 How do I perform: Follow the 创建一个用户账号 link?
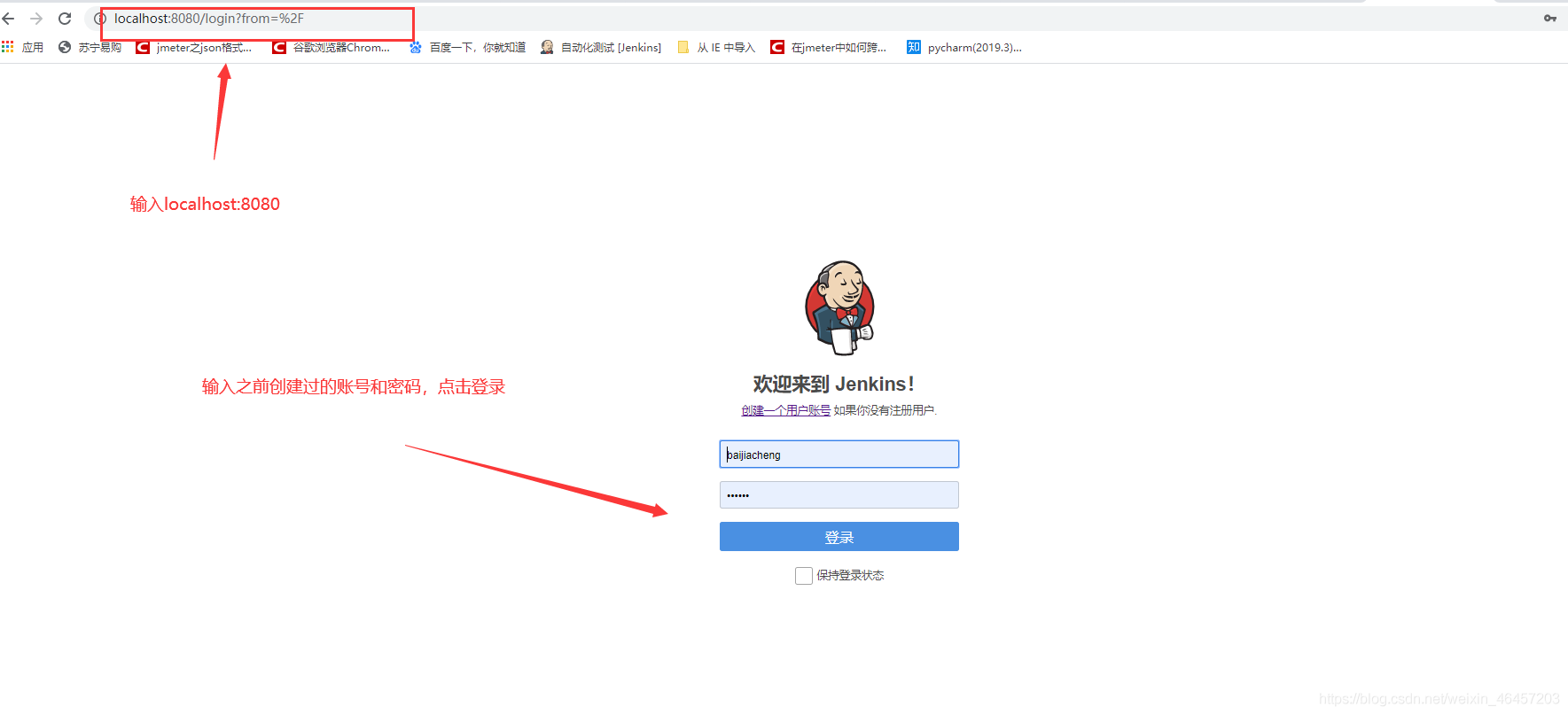click(786, 410)
